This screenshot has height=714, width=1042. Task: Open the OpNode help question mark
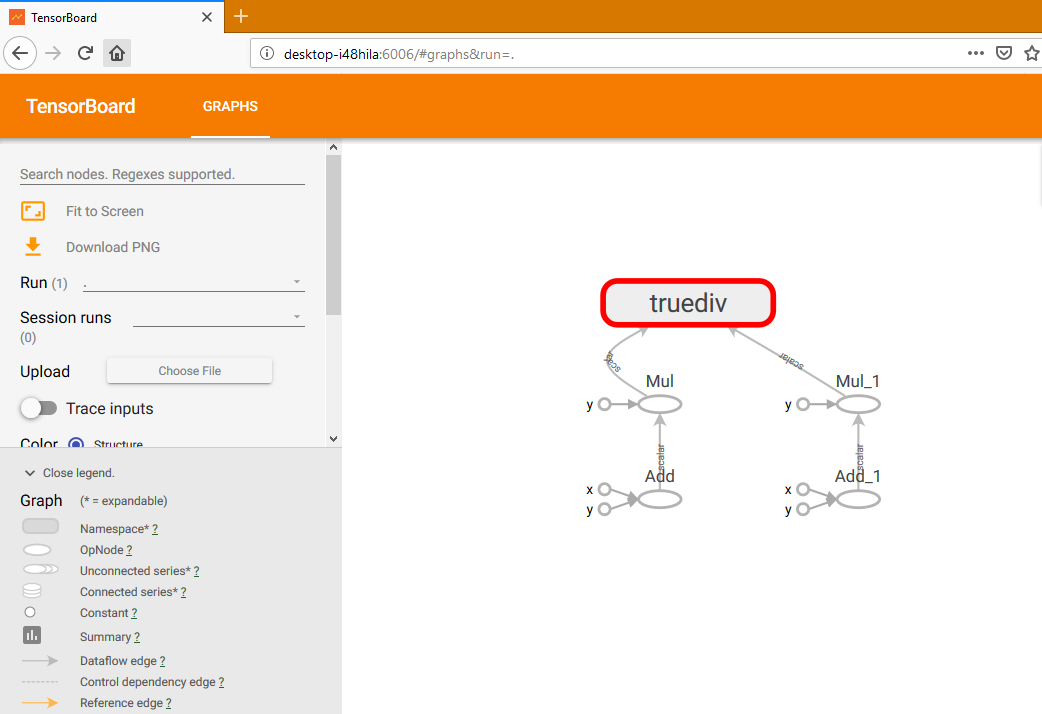(129, 550)
